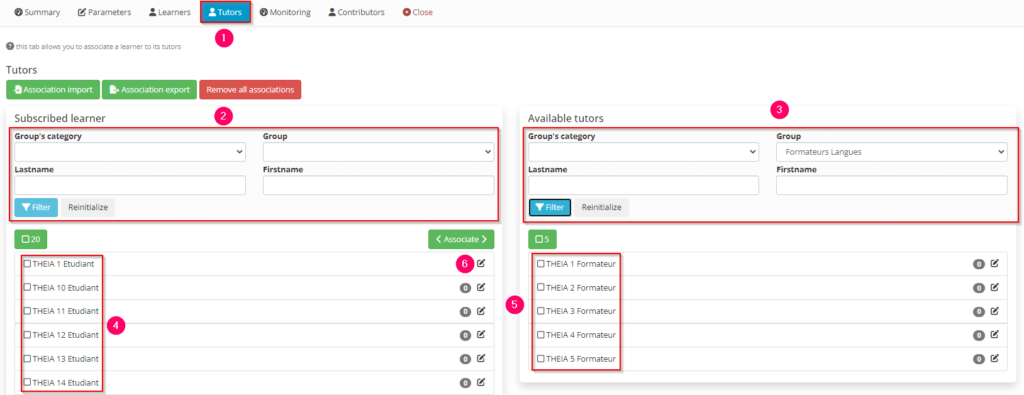Open Subscribed learner Group dropdown

pos(379,152)
